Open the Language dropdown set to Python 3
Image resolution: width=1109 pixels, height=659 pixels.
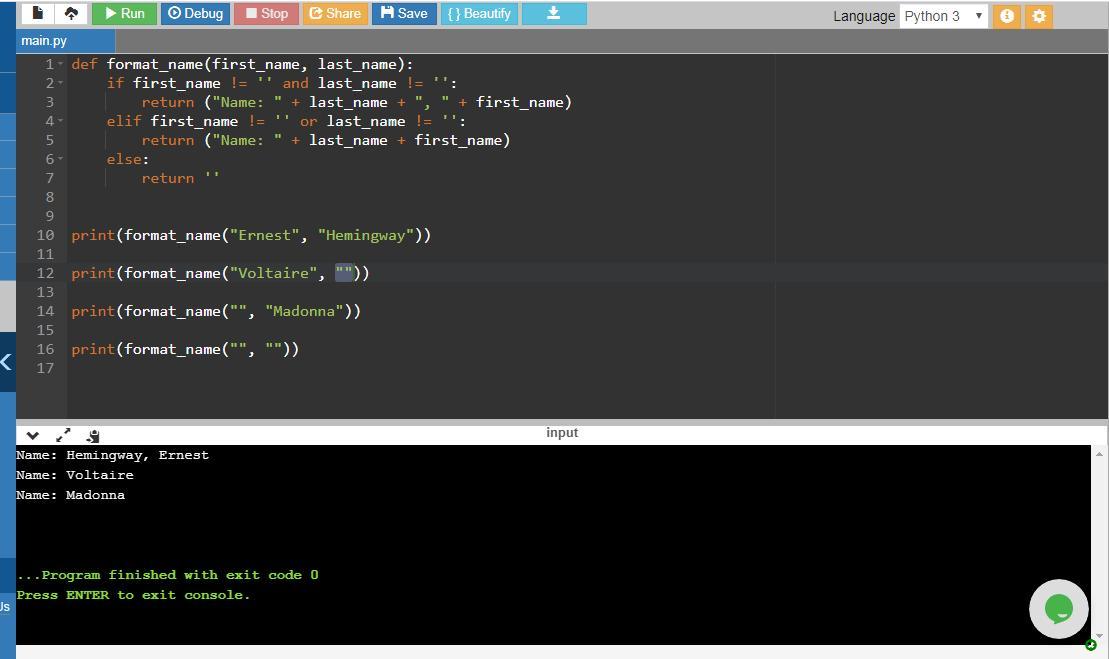(943, 16)
